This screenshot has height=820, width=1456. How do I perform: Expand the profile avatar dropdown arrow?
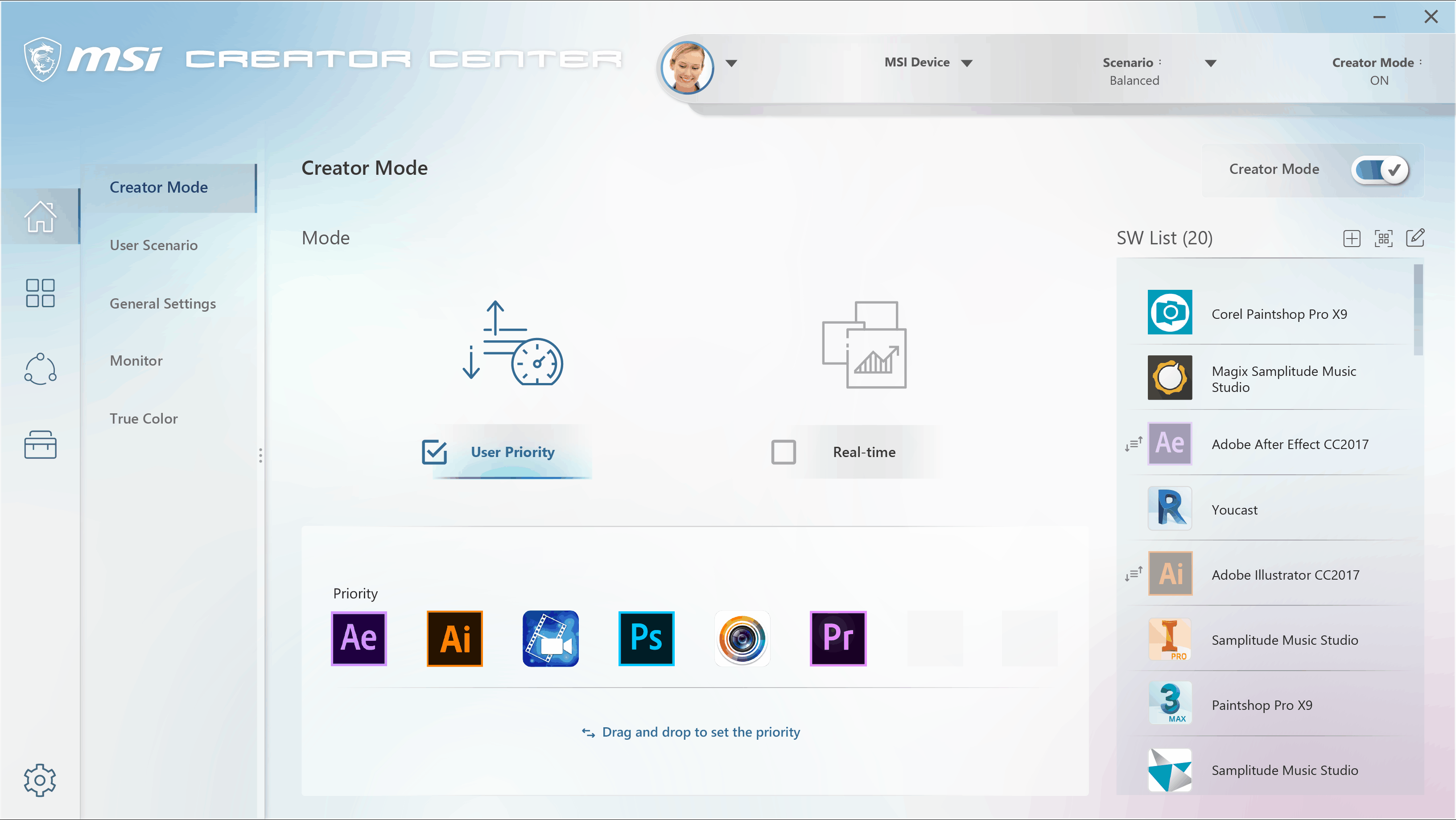[731, 63]
